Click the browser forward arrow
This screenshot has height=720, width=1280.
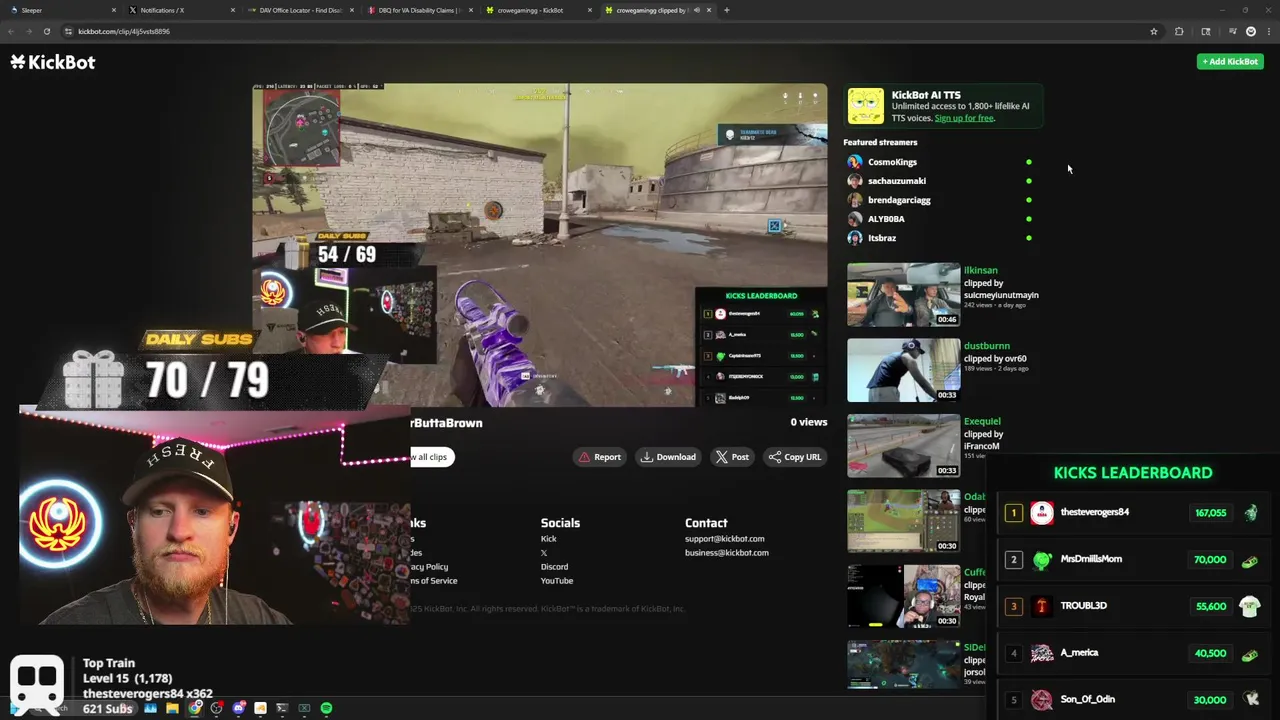click(x=28, y=31)
